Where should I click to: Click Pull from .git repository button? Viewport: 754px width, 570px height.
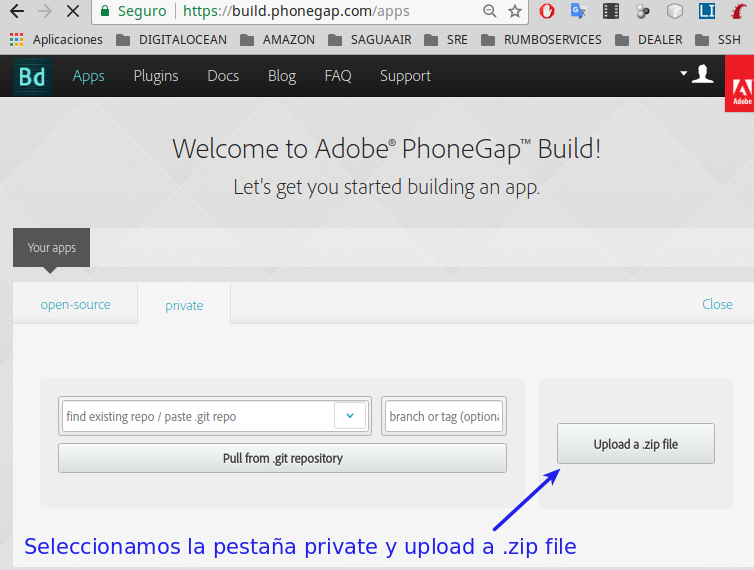(282, 458)
